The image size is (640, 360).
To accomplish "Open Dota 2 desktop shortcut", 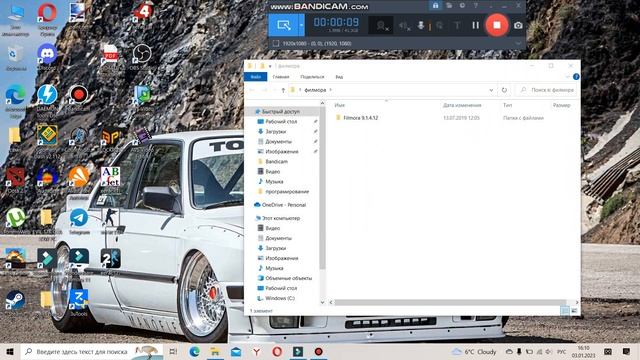I will (16, 180).
